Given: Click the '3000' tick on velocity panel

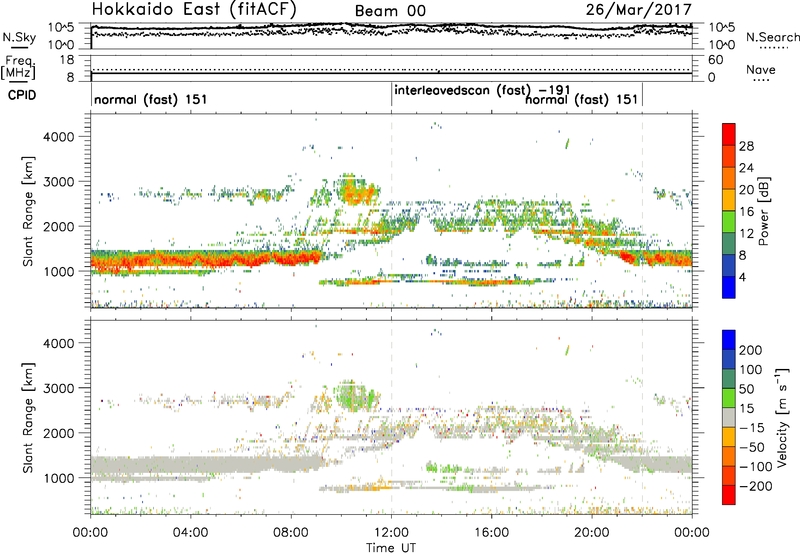Looking at the screenshot, I should click(59, 388).
